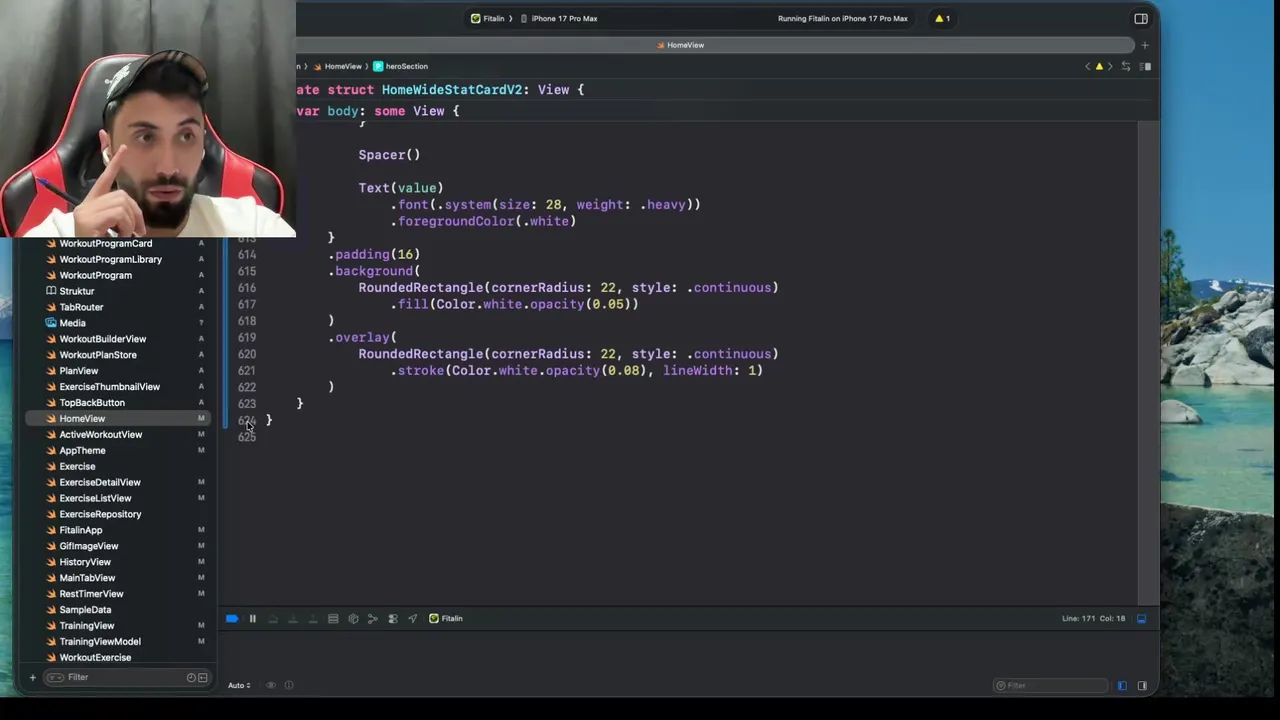Click the print description info icon

pyautogui.click(x=289, y=685)
